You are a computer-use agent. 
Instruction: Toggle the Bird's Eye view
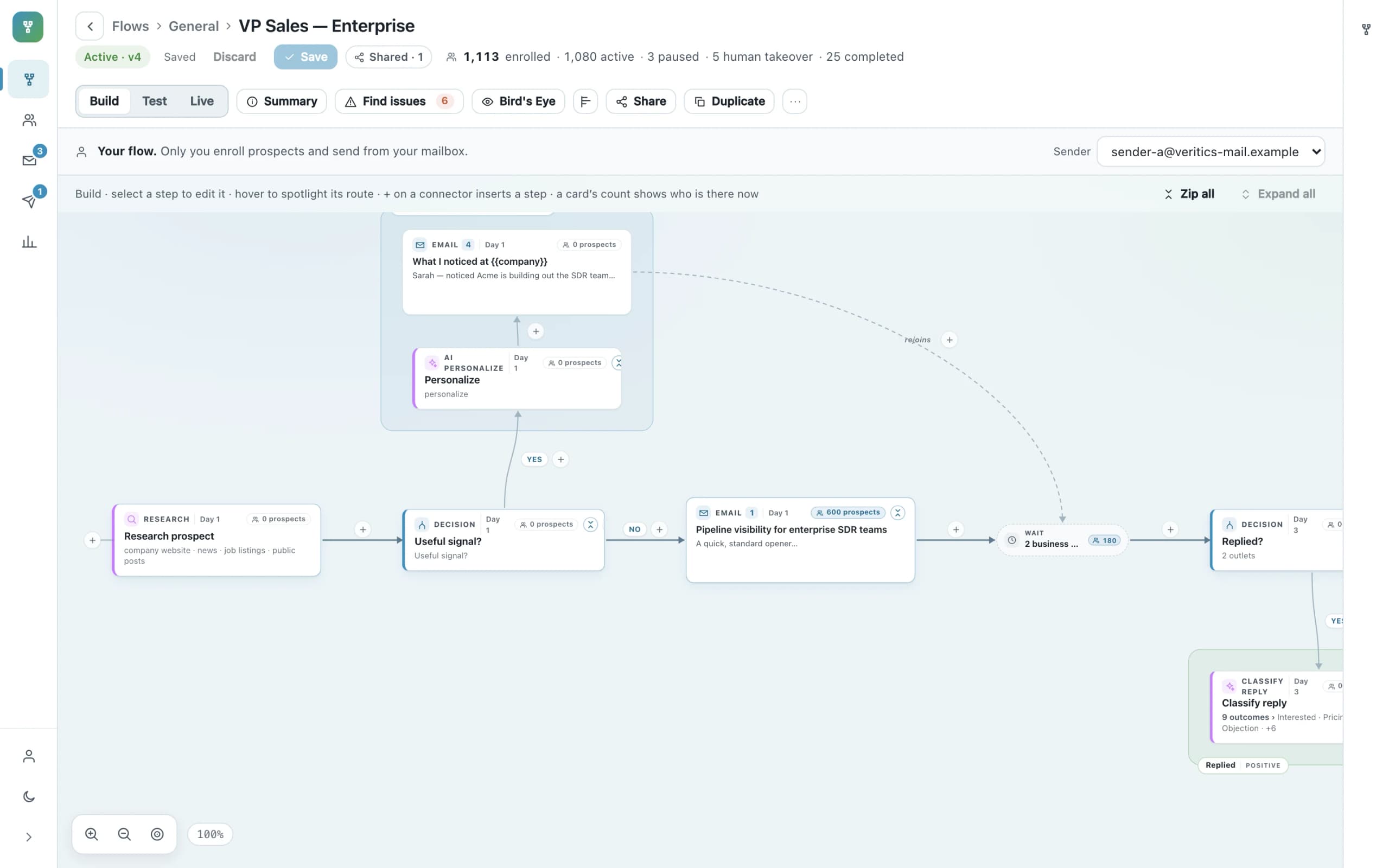click(518, 101)
